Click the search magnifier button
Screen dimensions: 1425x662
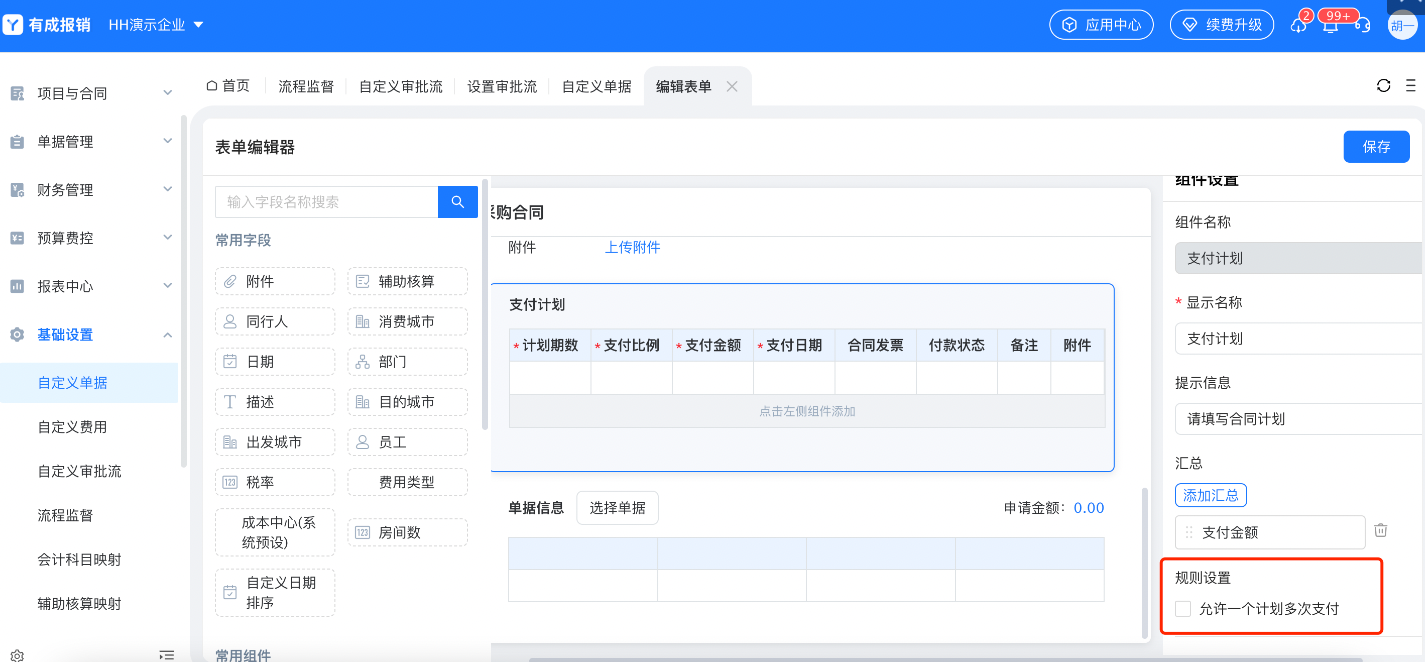coord(457,202)
